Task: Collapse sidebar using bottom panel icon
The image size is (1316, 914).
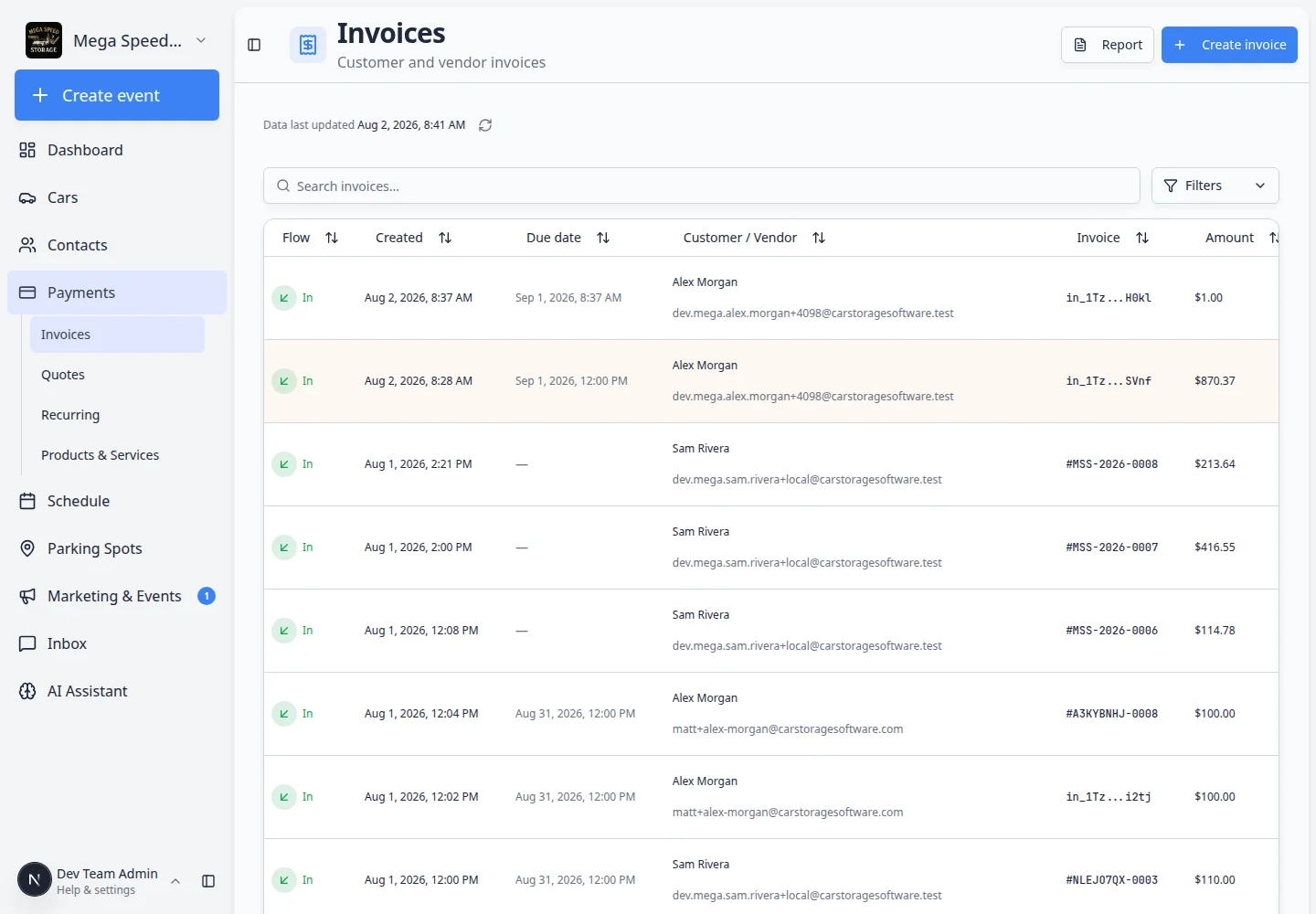Action: pyautogui.click(x=208, y=881)
